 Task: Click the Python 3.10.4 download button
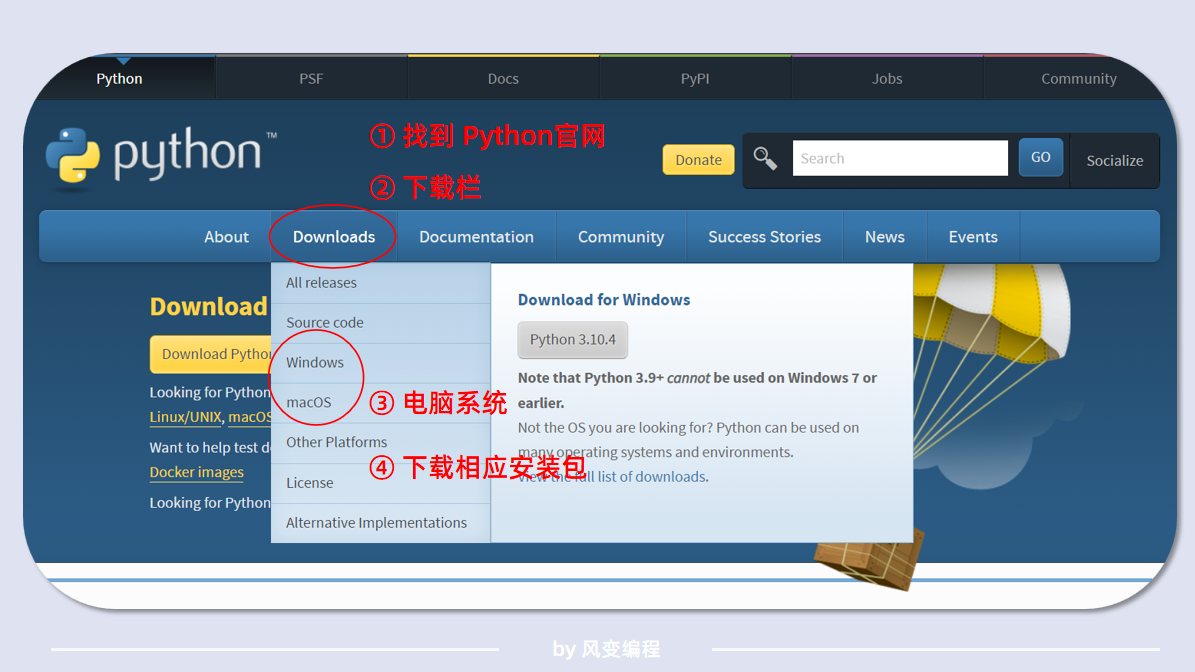(572, 340)
